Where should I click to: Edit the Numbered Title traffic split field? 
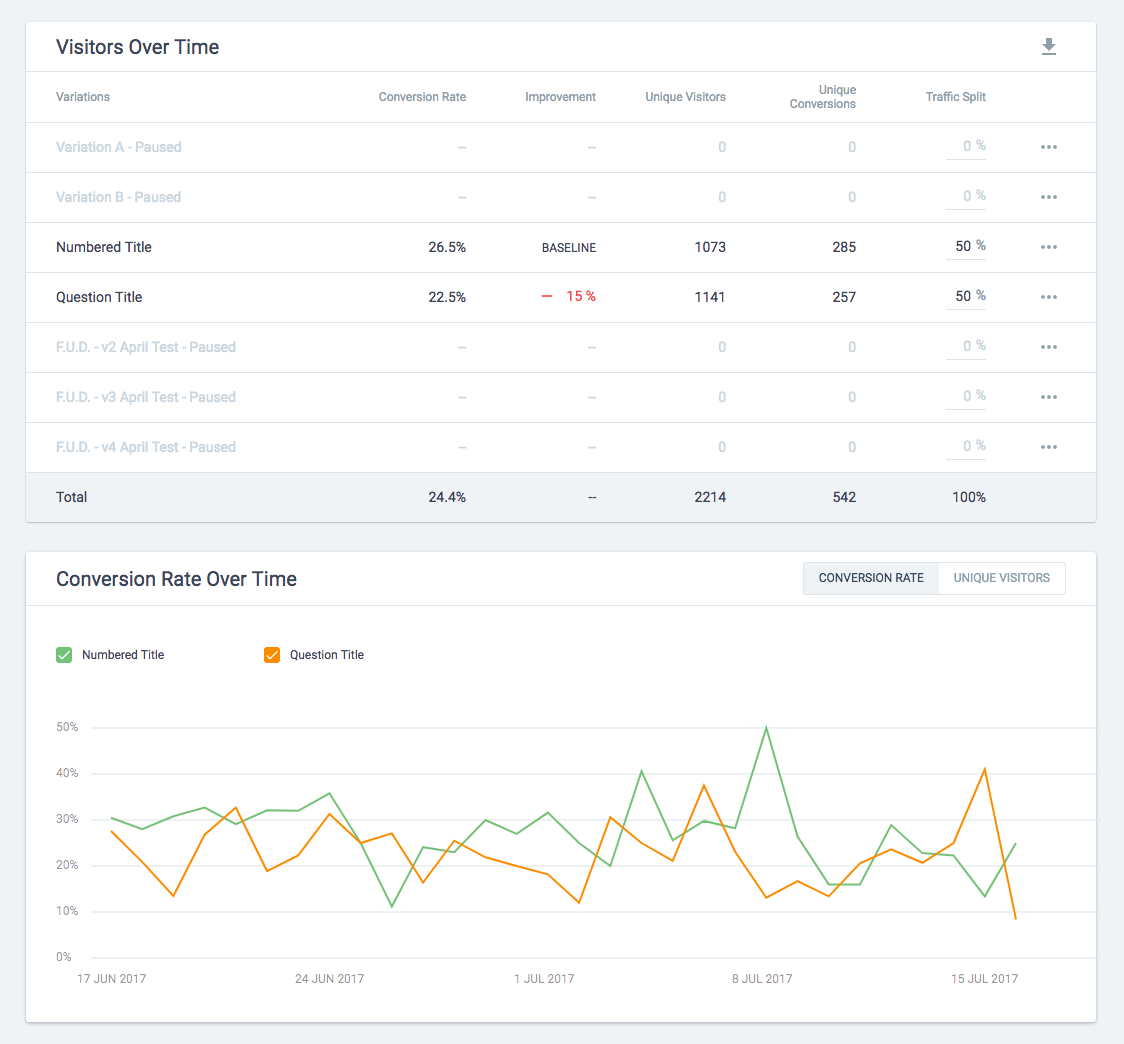(963, 246)
